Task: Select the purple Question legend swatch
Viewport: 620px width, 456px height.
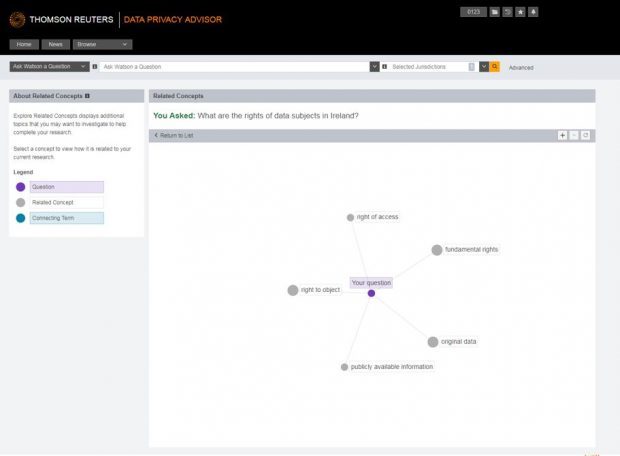Action: pos(21,187)
